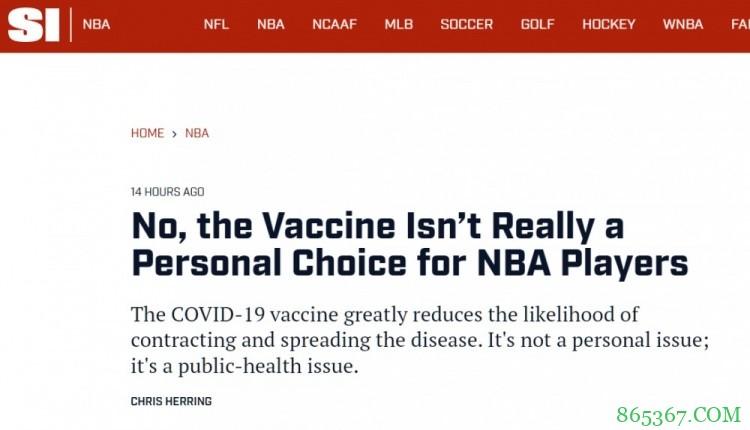This screenshot has height=430, width=750.
Task: Open the NBA breadcrumb link
Action: 197,133
